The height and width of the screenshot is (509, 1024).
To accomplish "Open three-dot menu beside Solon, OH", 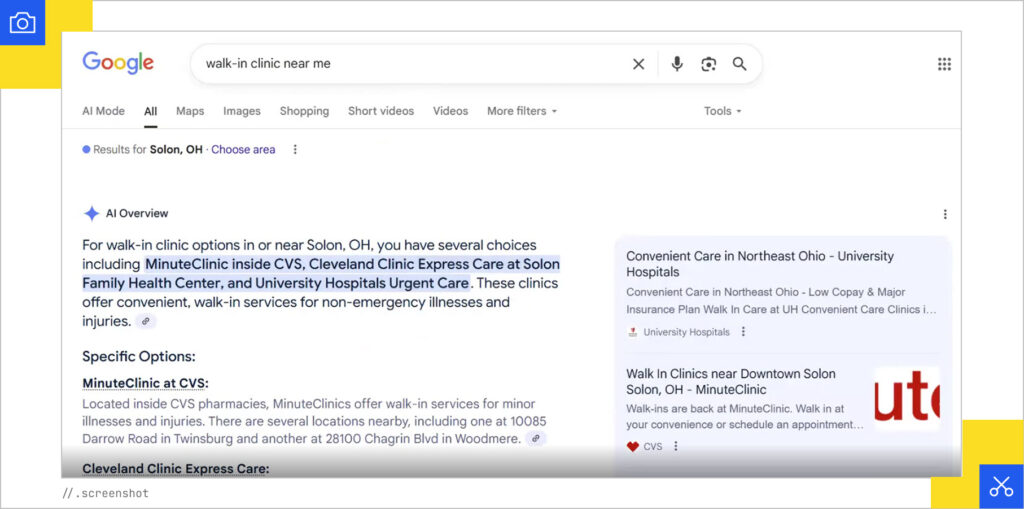I will click(295, 150).
